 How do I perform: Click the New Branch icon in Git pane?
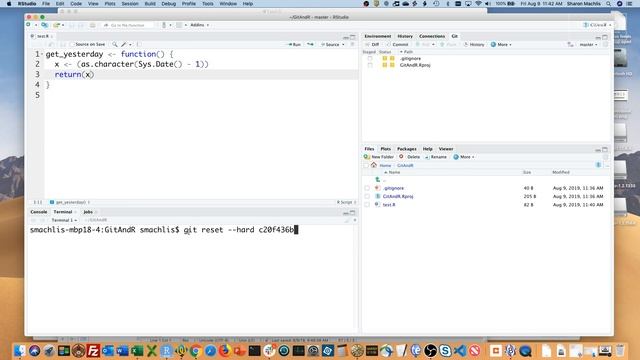[x=571, y=44]
